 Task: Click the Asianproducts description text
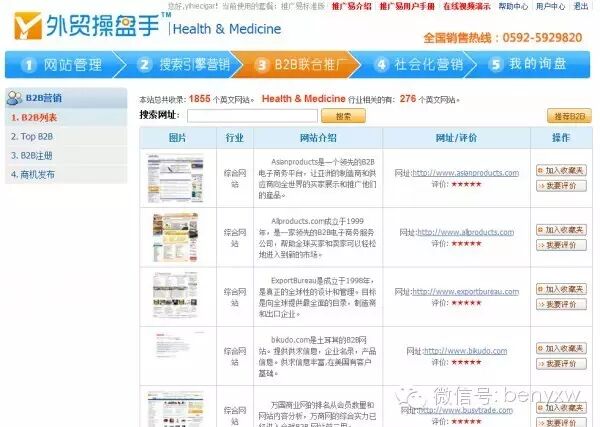pos(317,179)
